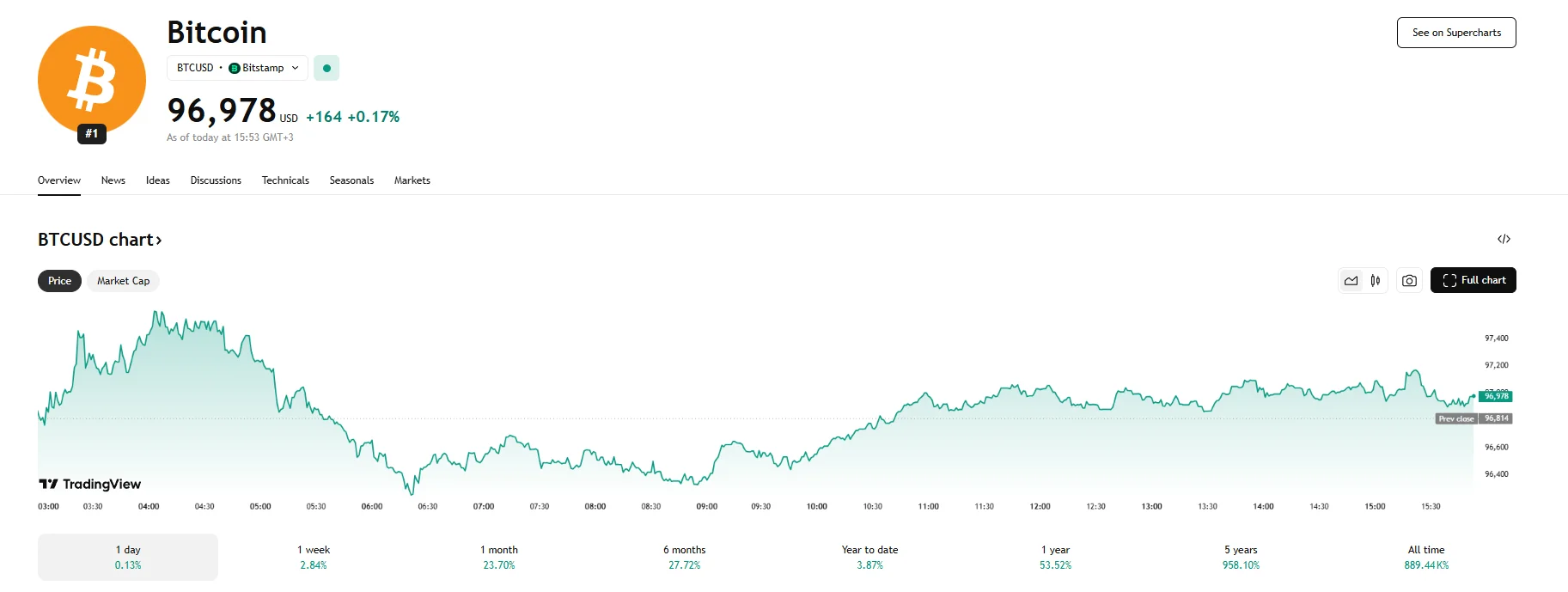This screenshot has height=592, width=1568.
Task: Open the News tab
Action: tap(113, 180)
